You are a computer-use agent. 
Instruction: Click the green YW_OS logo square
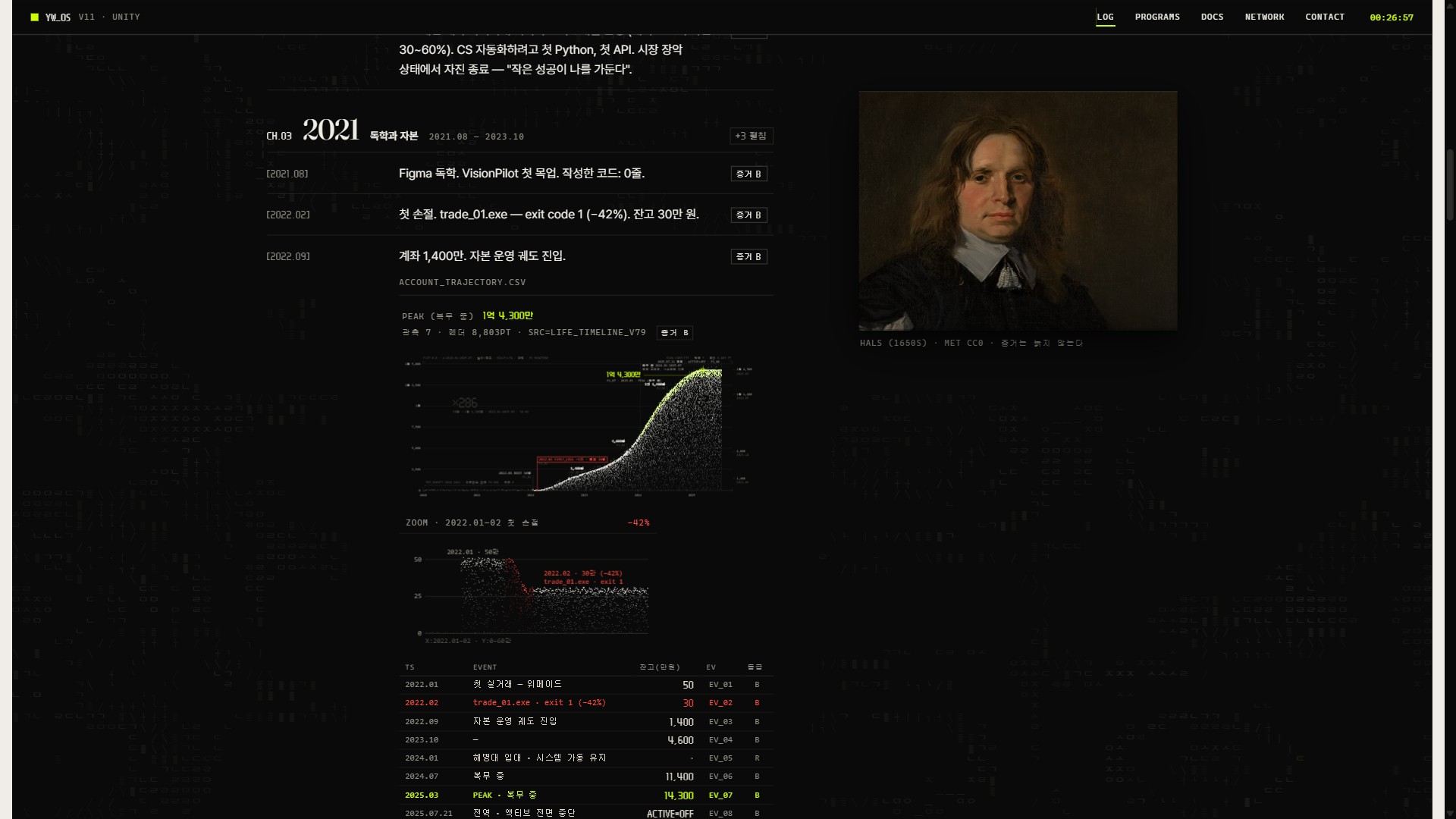[34, 17]
